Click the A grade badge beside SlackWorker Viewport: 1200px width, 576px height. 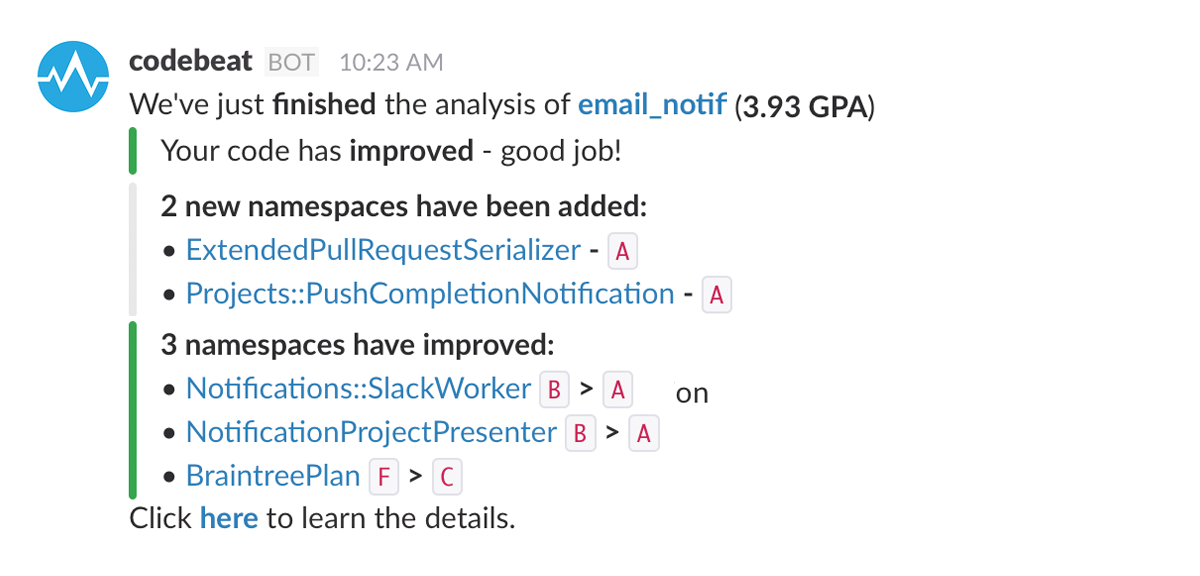click(618, 389)
